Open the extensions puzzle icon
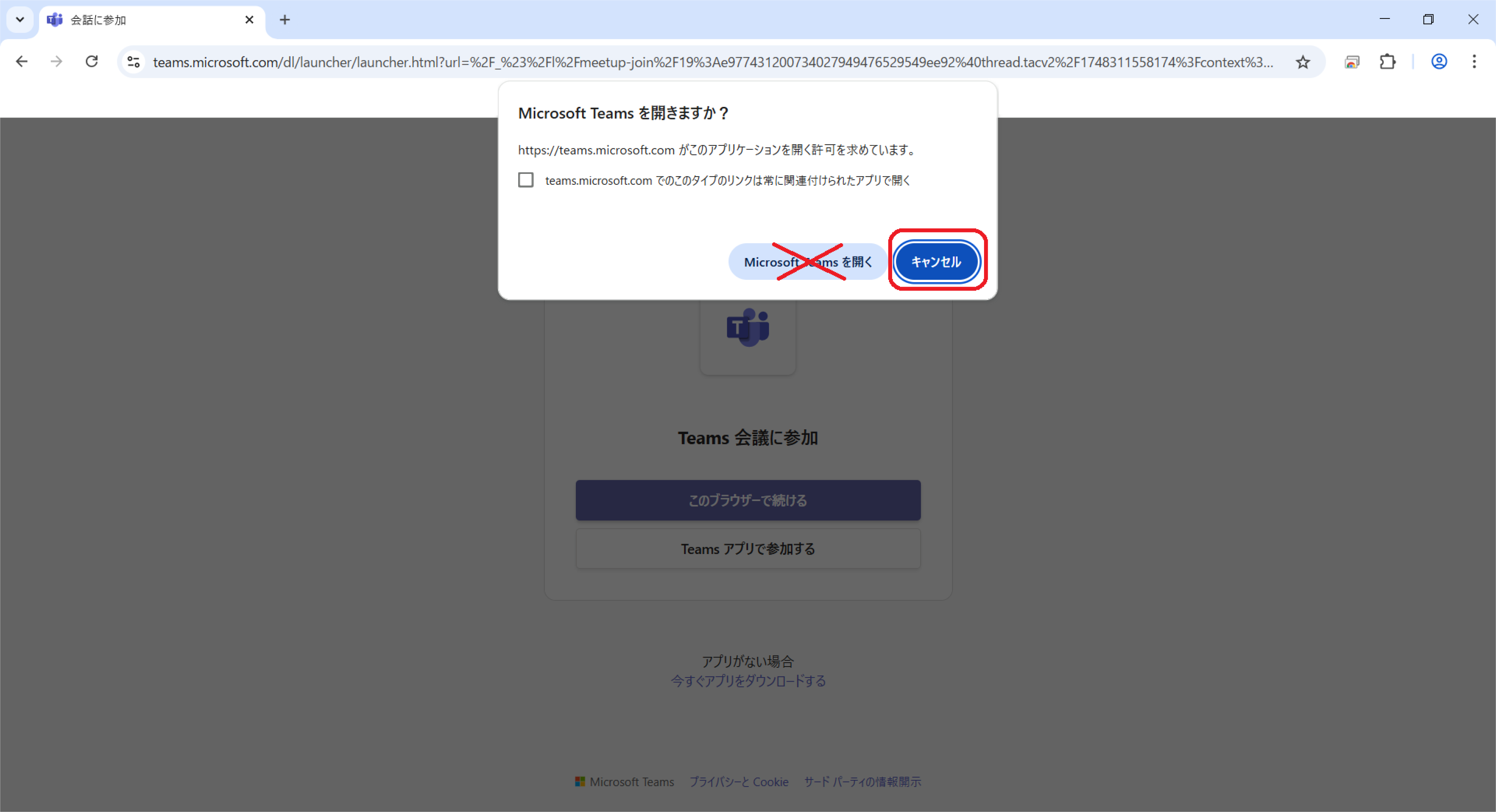The image size is (1496, 812). (1387, 62)
